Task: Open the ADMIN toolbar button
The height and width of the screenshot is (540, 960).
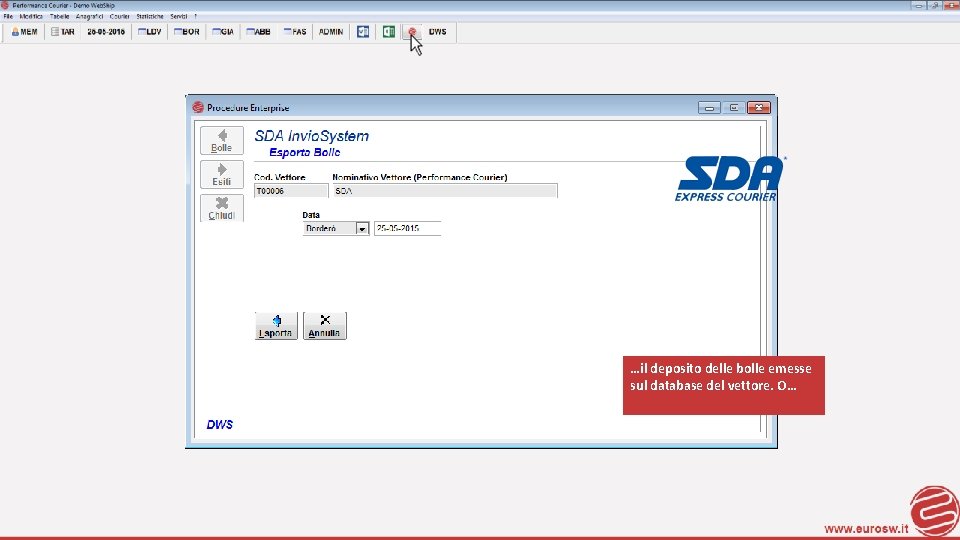Action: click(x=331, y=32)
